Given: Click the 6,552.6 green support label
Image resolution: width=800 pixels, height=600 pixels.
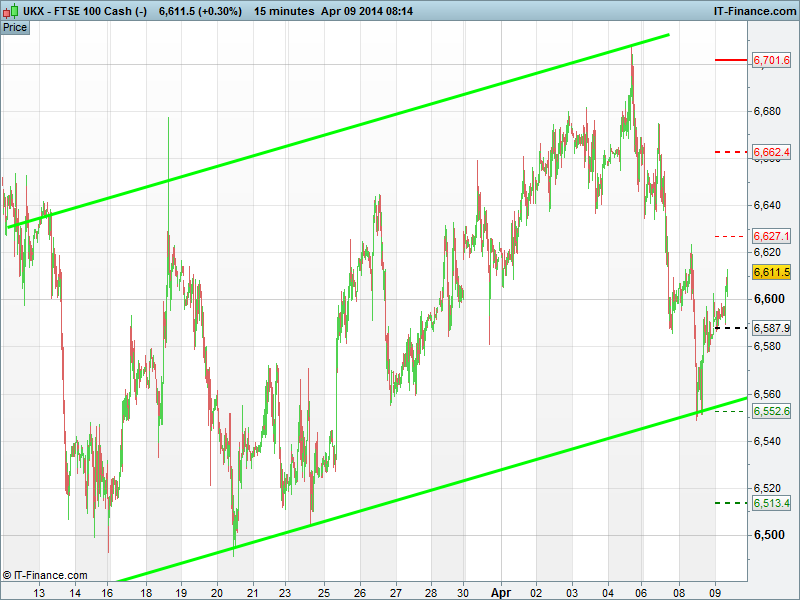Looking at the screenshot, I should (x=771, y=411).
